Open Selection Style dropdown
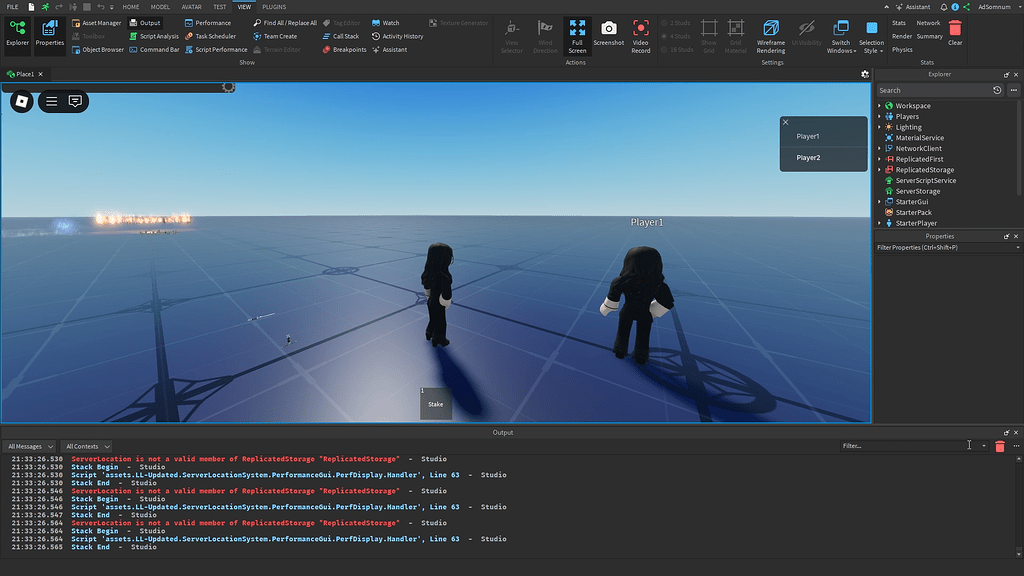 tap(871, 37)
